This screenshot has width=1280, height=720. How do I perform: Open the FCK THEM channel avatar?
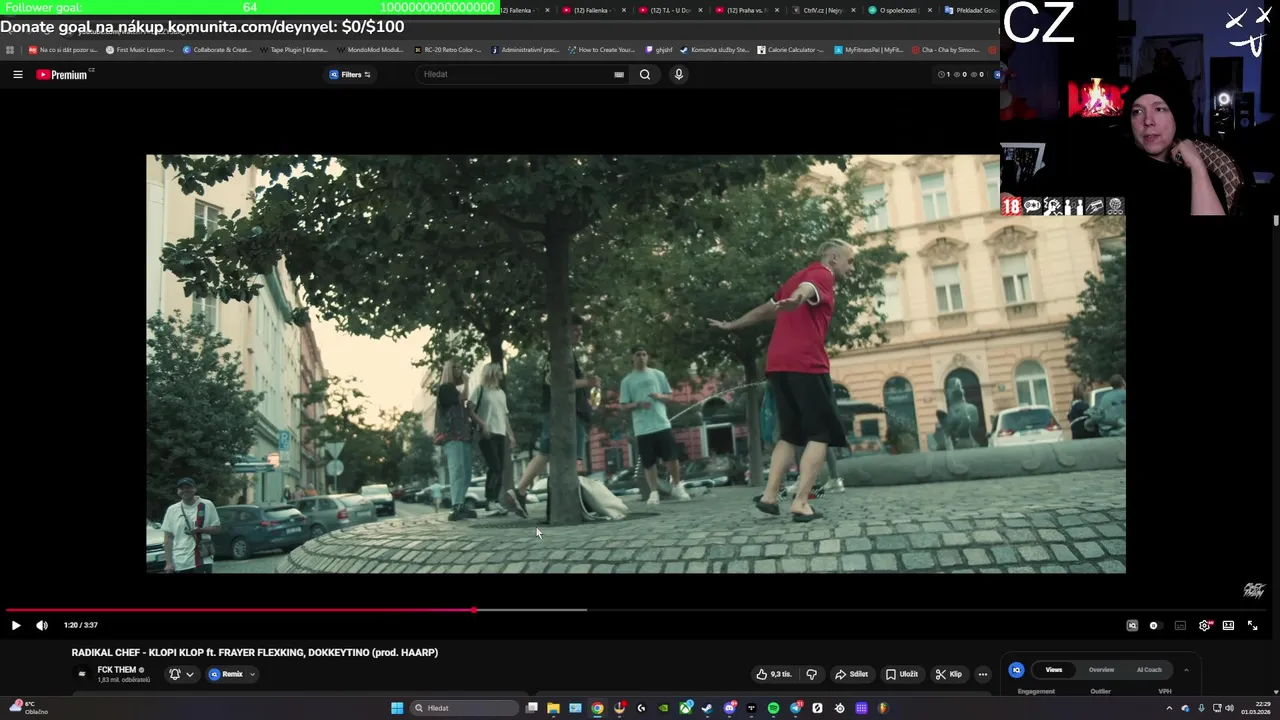click(82, 674)
